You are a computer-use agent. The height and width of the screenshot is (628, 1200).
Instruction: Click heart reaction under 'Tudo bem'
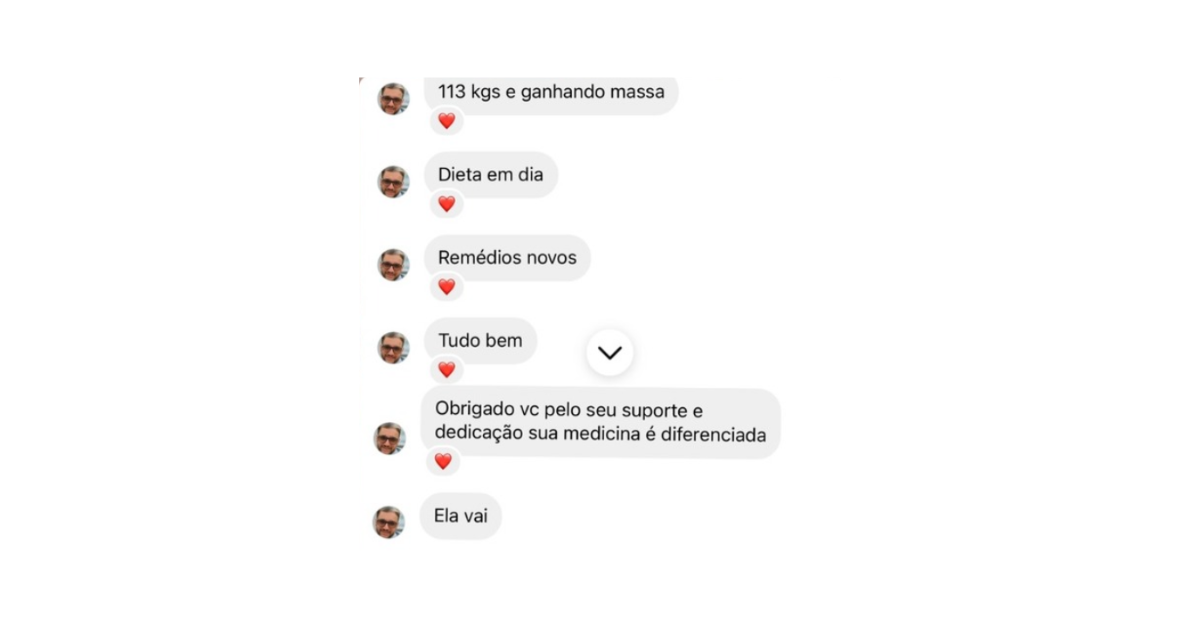click(446, 370)
